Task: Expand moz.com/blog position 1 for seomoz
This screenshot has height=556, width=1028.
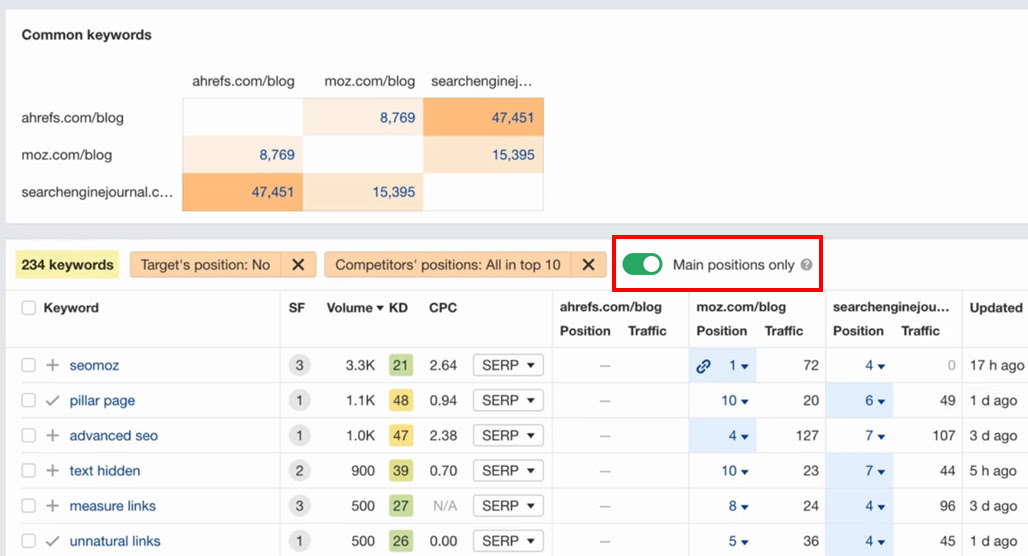Action: pos(738,365)
